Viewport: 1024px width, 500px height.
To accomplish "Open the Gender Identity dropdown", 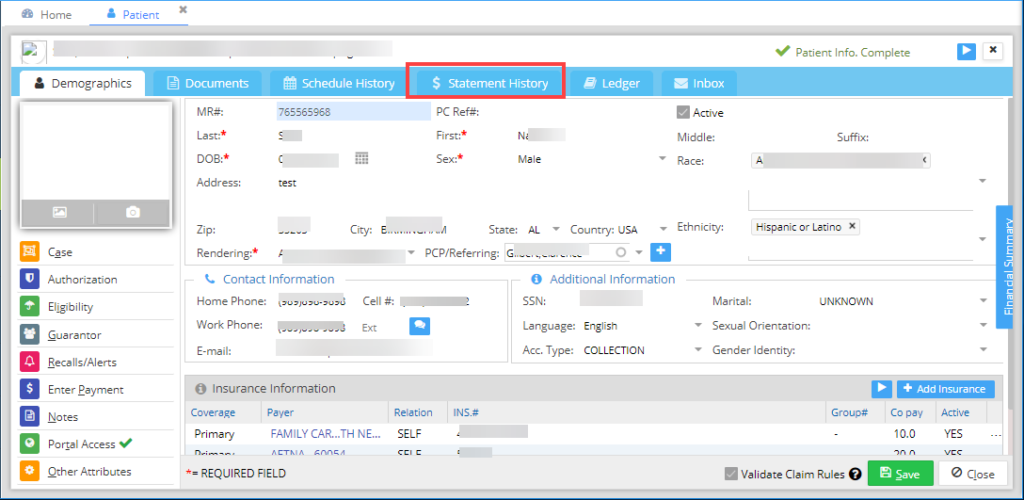I will pyautogui.click(x=984, y=350).
